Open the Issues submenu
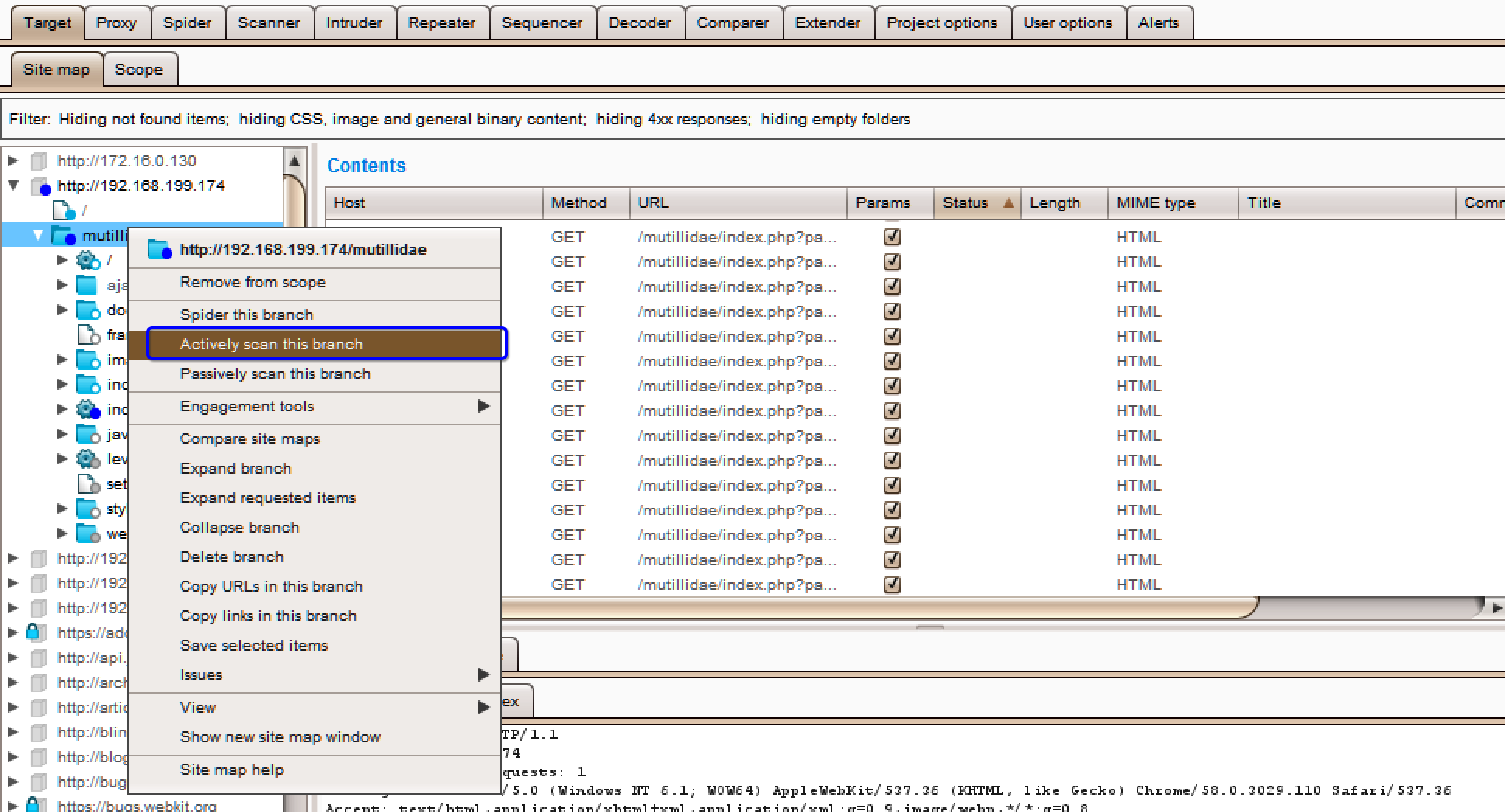The width and height of the screenshot is (1505, 812). pos(315,675)
